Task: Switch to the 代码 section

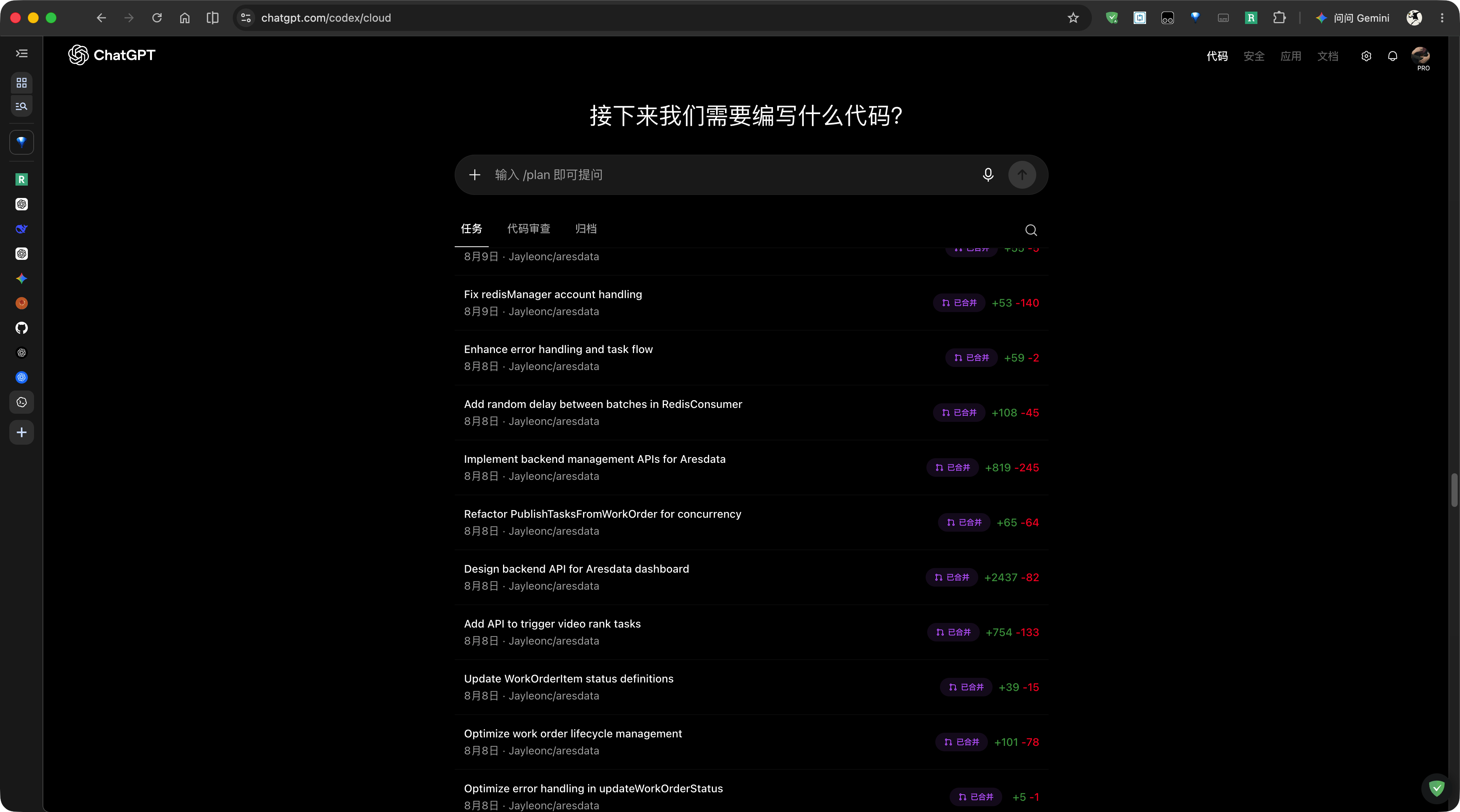Action: pos(1217,56)
